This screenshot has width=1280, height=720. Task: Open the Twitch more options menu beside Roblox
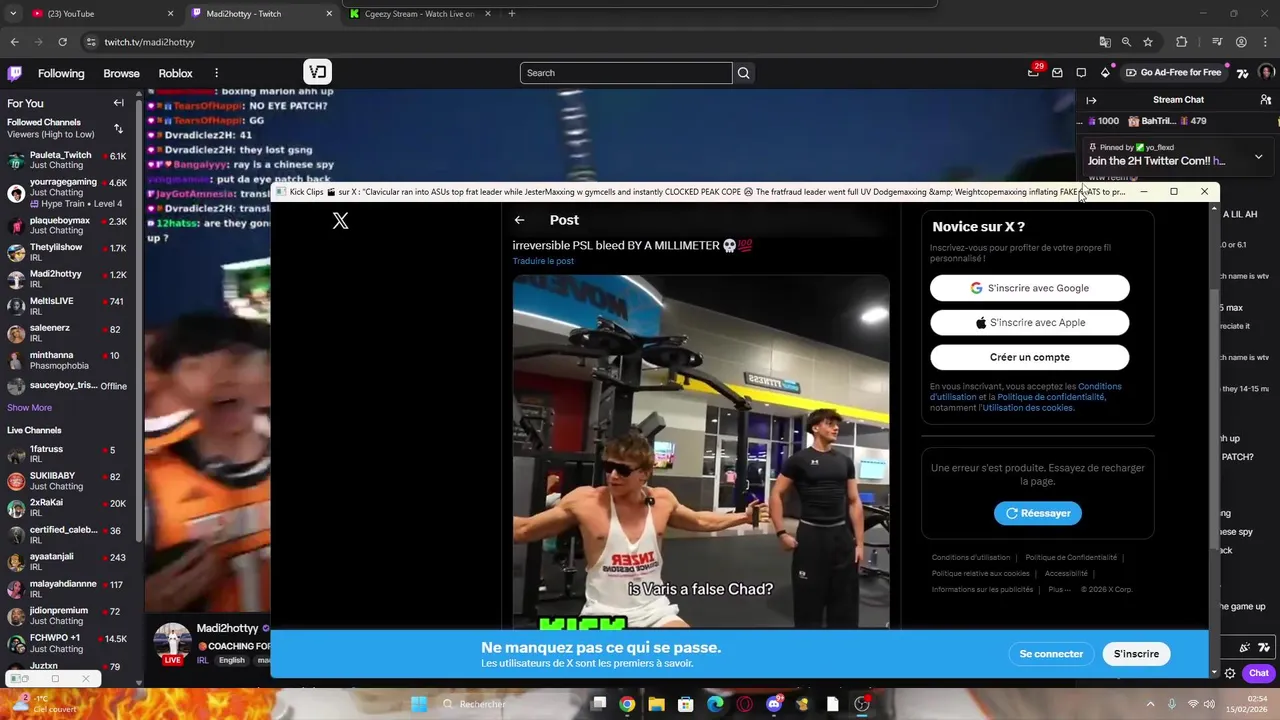[216, 73]
